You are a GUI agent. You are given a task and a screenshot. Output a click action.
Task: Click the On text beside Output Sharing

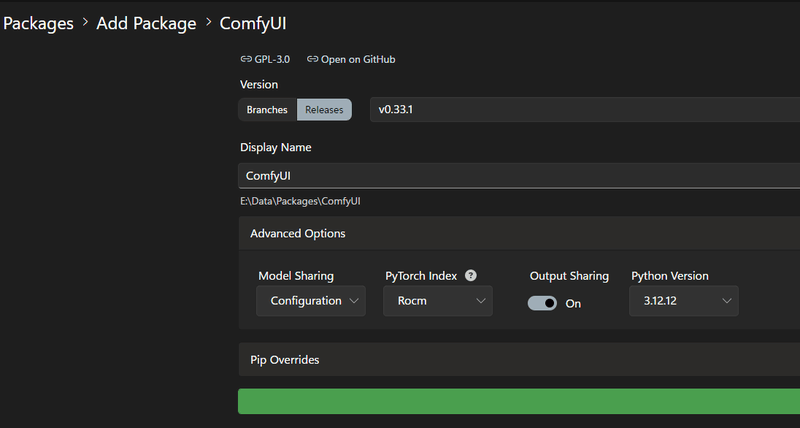pos(573,304)
